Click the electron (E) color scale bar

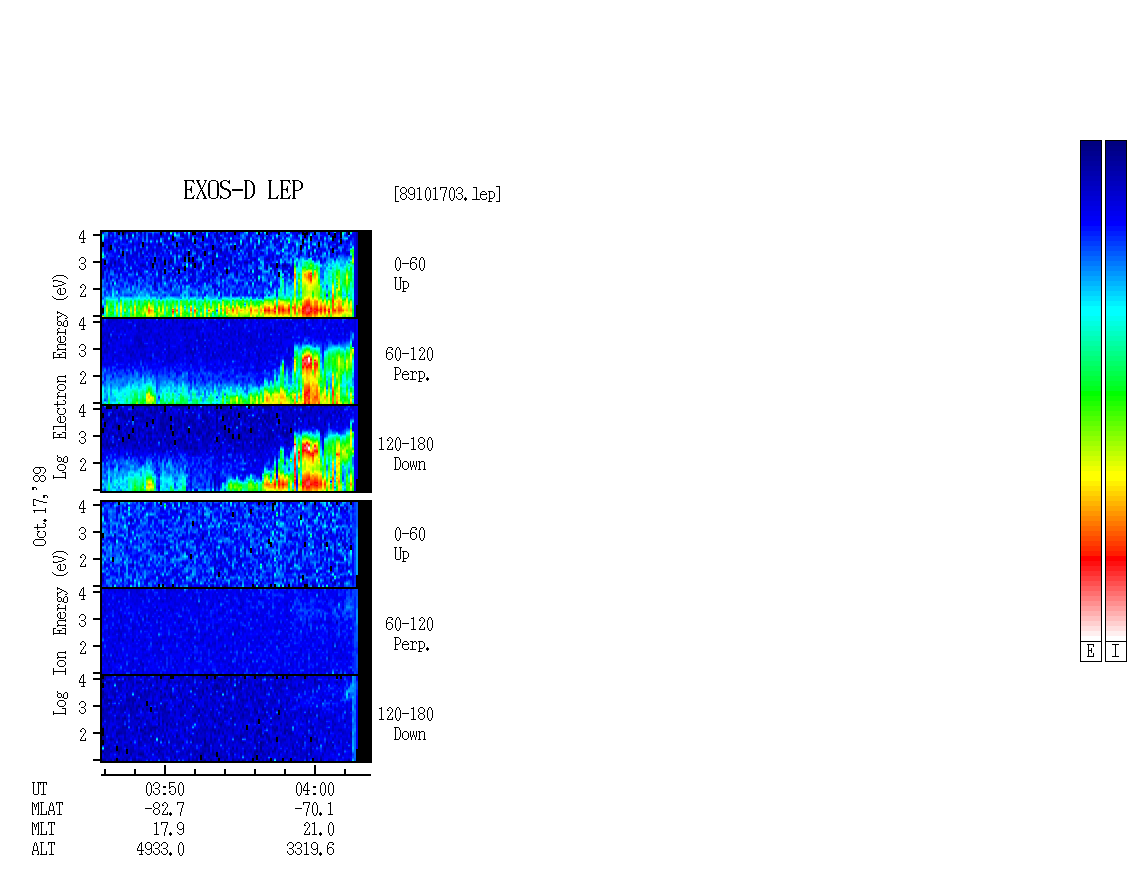(x=1090, y=390)
